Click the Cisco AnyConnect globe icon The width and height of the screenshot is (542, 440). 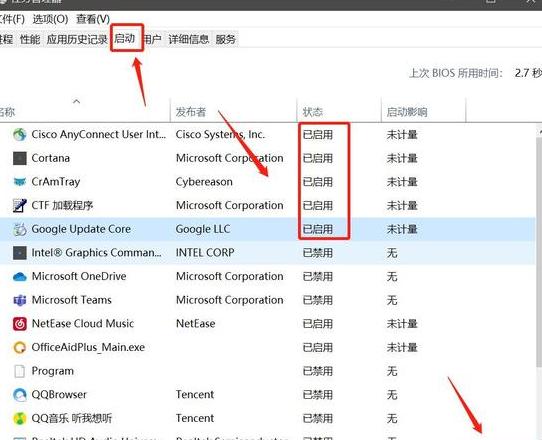pos(20,134)
